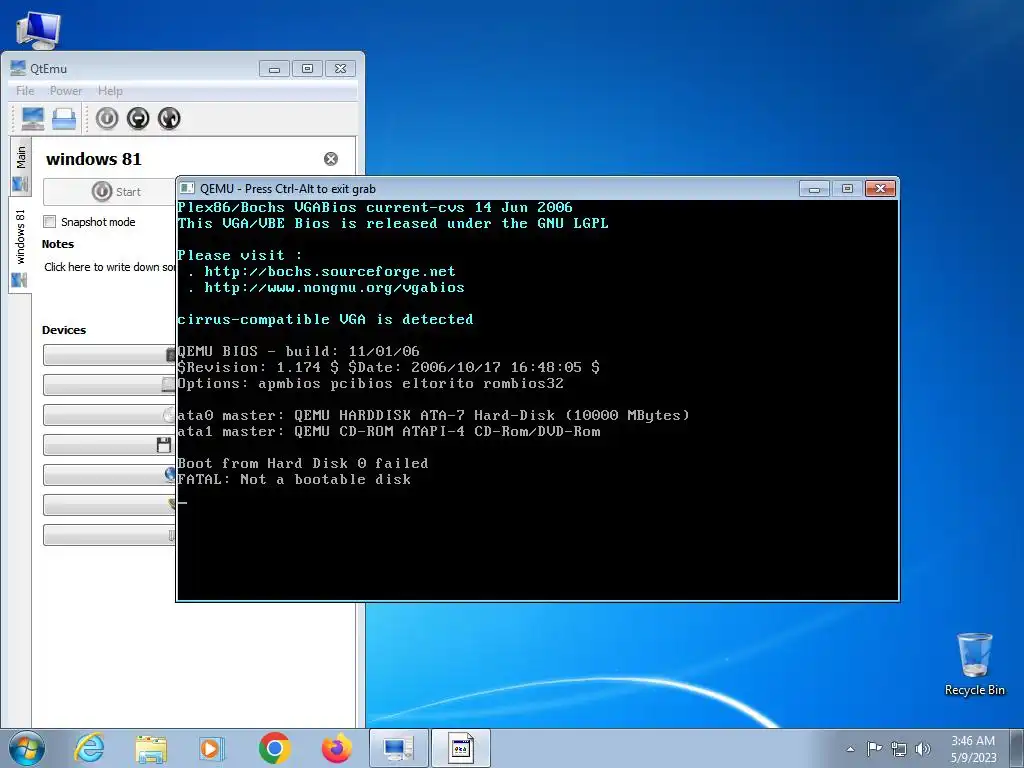The width and height of the screenshot is (1024, 768).
Task: Select the Recycle Bin desktop icon
Action: point(974,664)
